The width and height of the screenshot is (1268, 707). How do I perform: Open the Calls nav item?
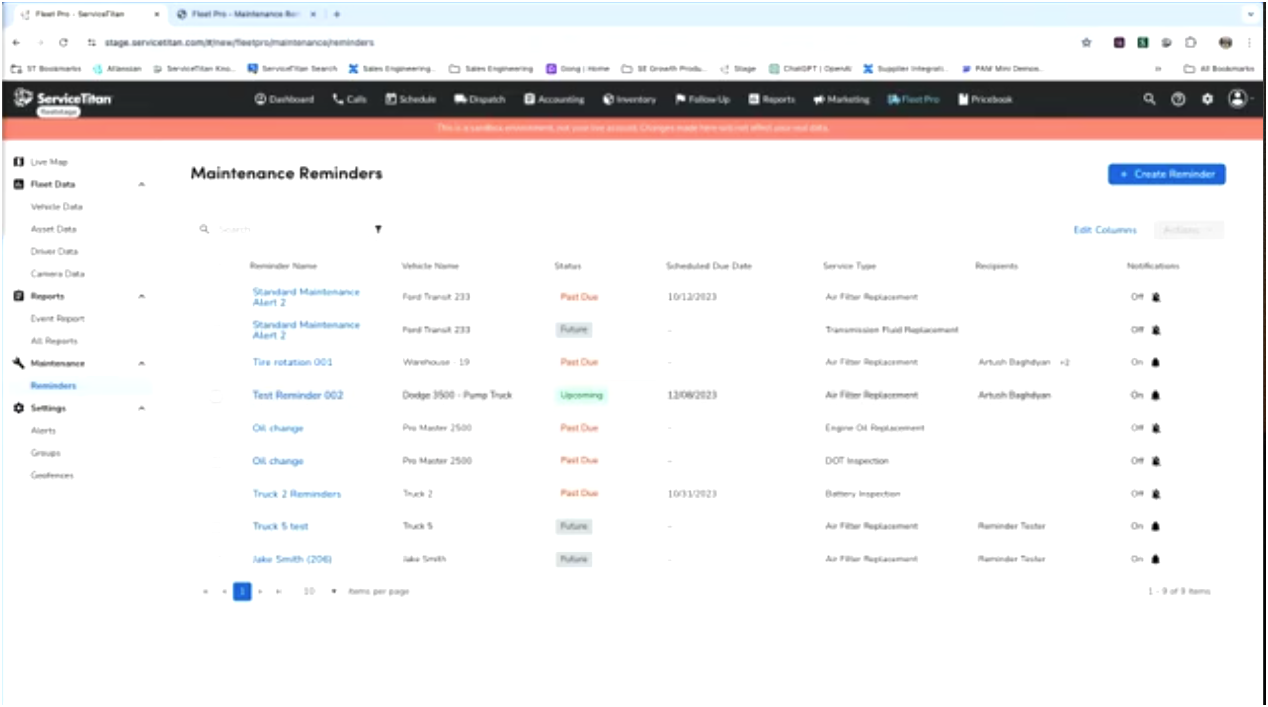click(x=350, y=100)
